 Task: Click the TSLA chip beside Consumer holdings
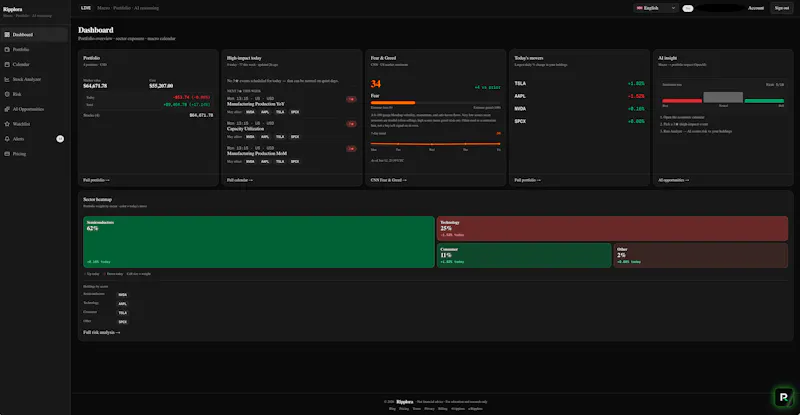tap(122, 313)
